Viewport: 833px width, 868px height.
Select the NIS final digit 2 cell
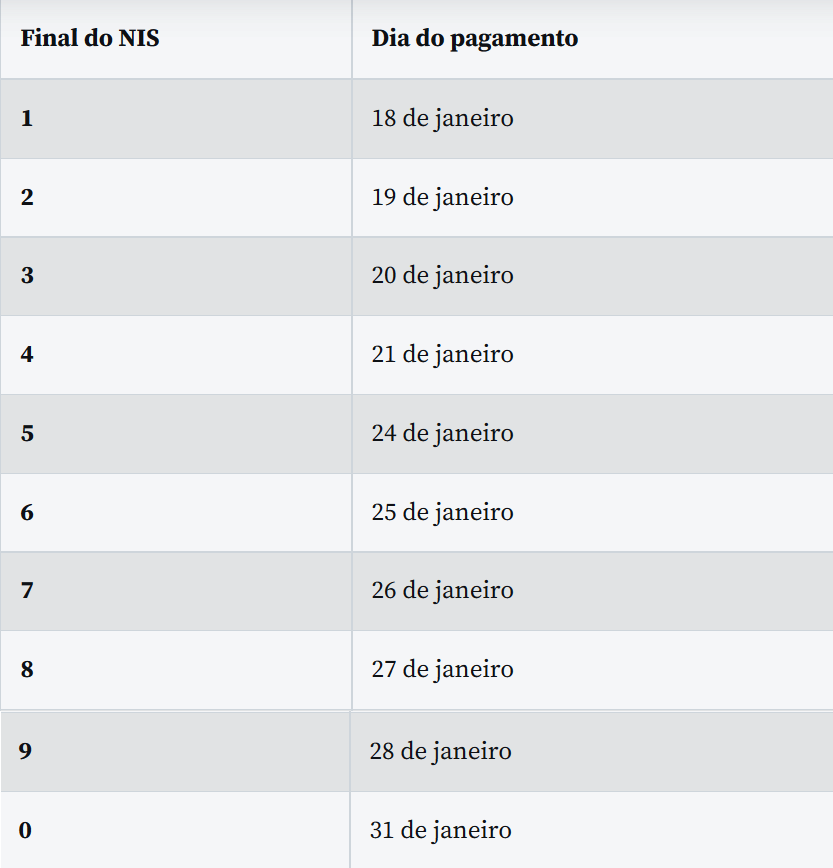(27, 197)
